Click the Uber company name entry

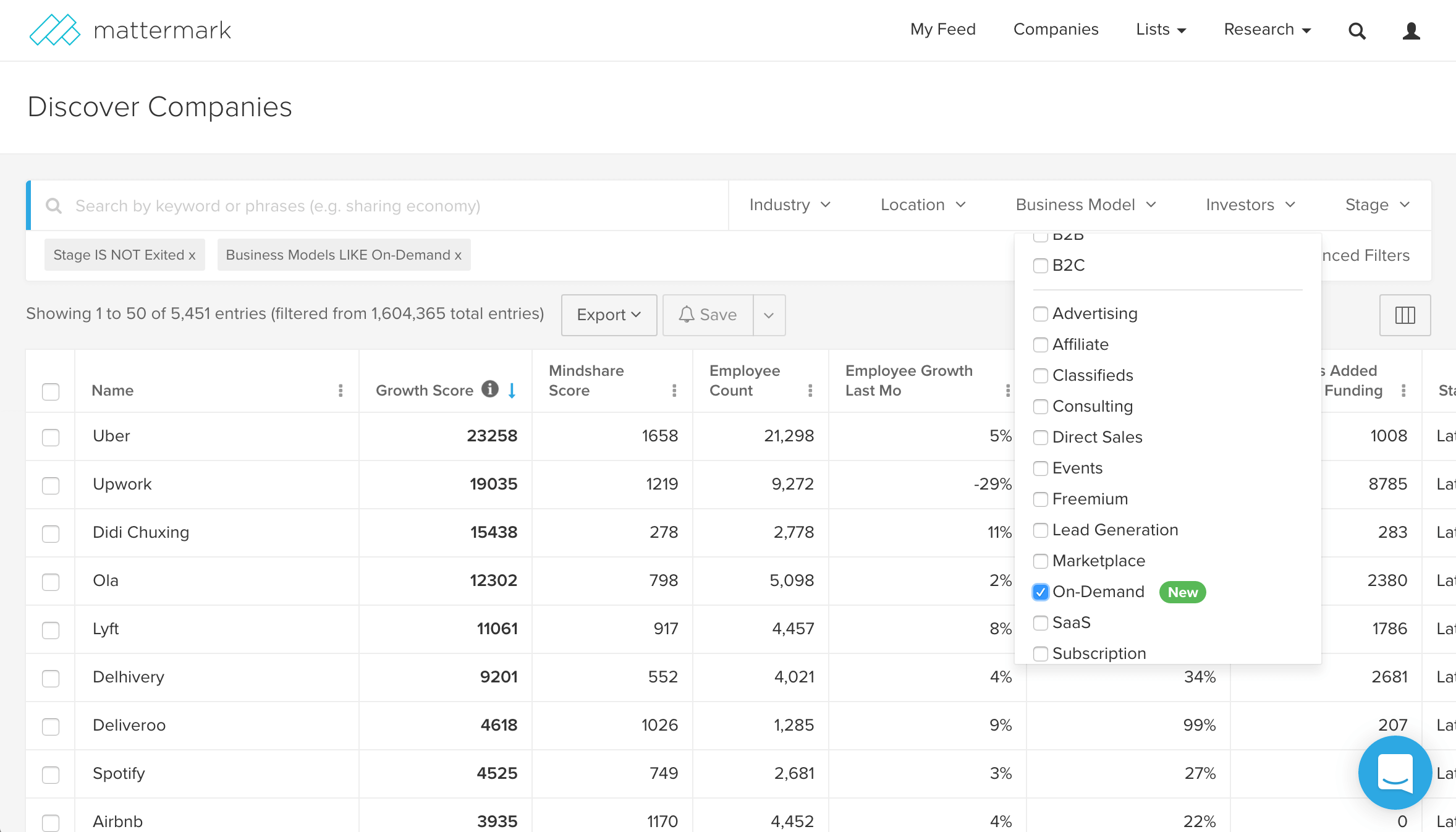(x=111, y=434)
